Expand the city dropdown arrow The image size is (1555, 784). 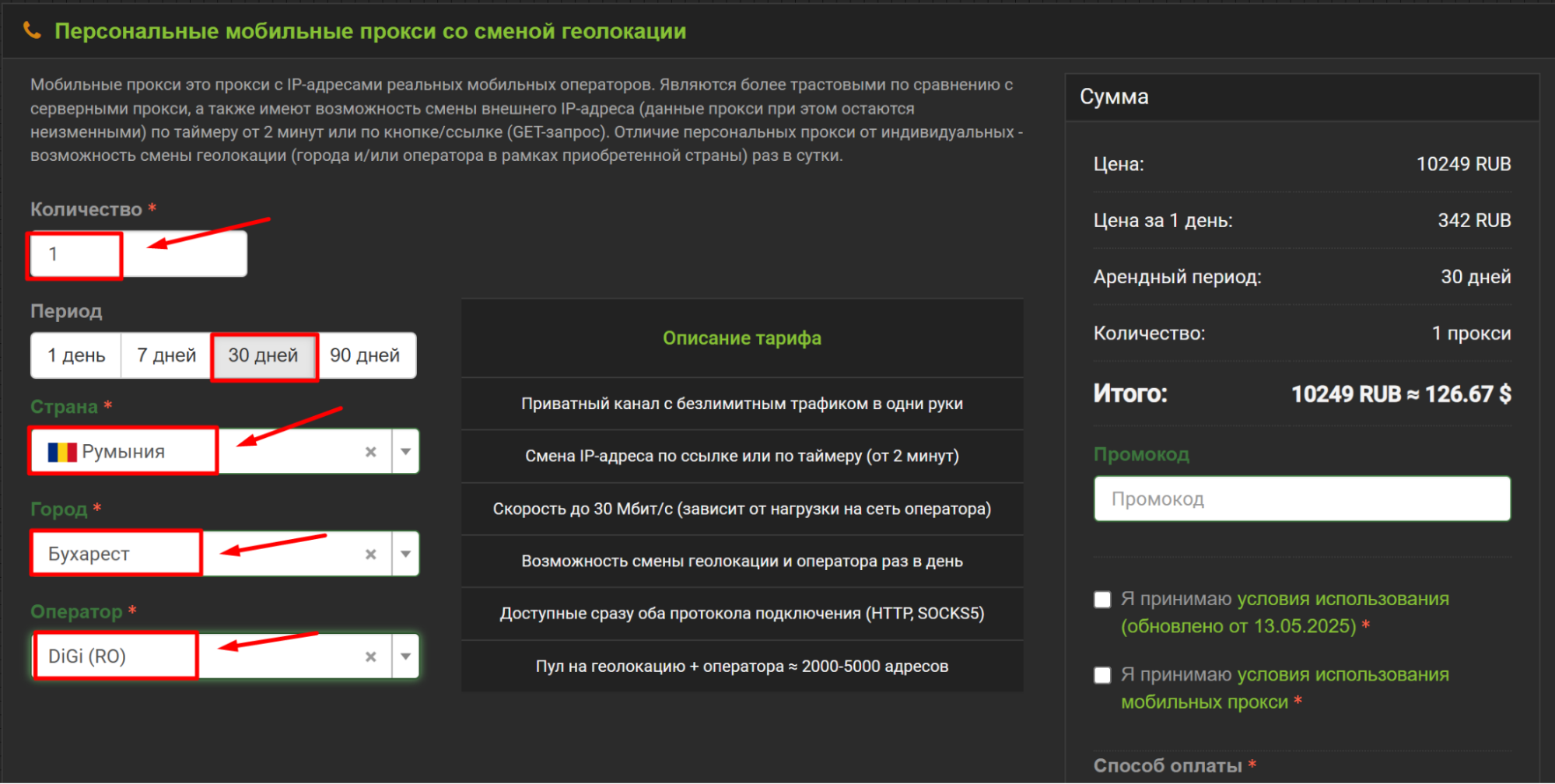(405, 554)
